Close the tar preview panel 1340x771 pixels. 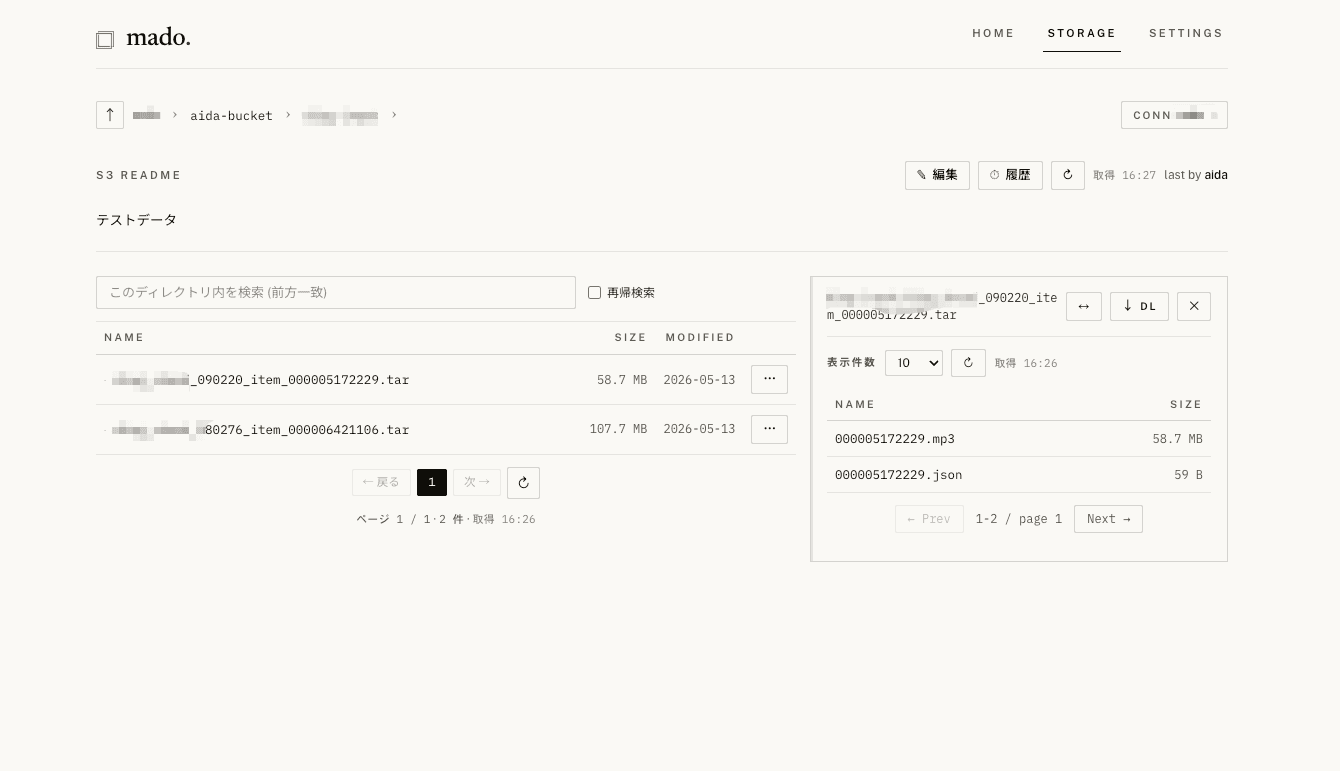tap(1194, 306)
